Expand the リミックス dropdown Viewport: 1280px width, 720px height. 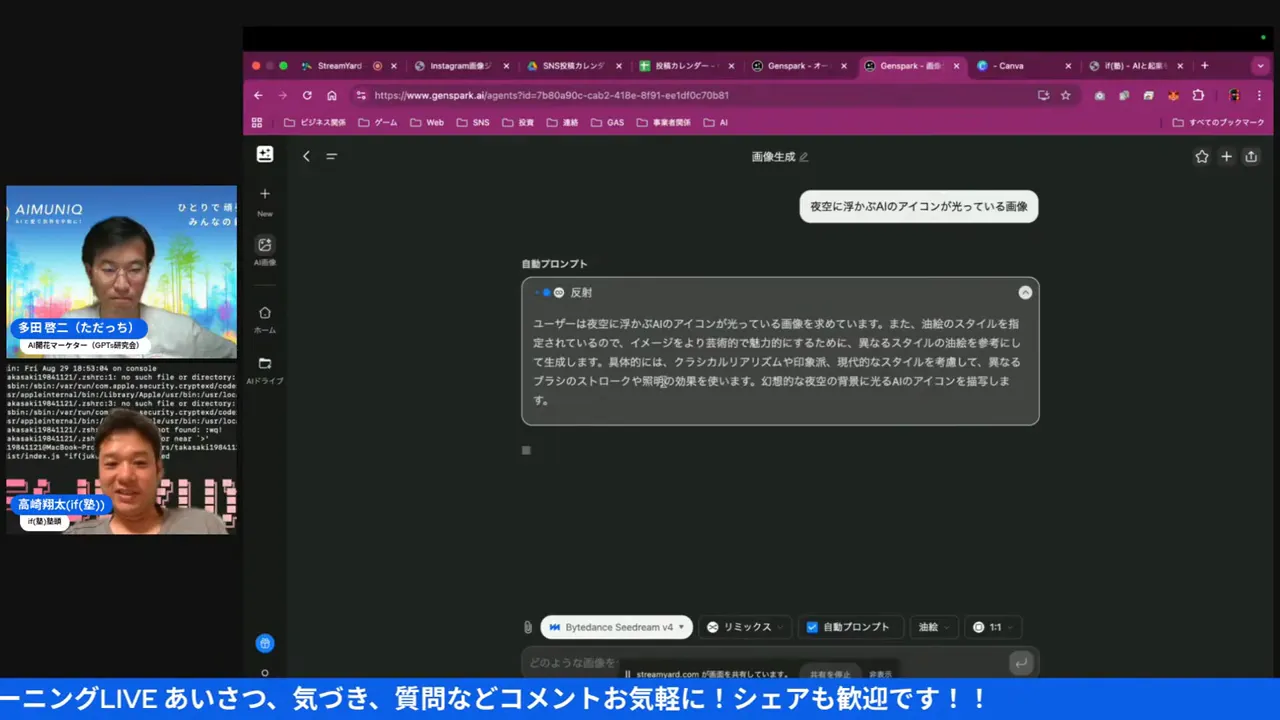coord(745,627)
